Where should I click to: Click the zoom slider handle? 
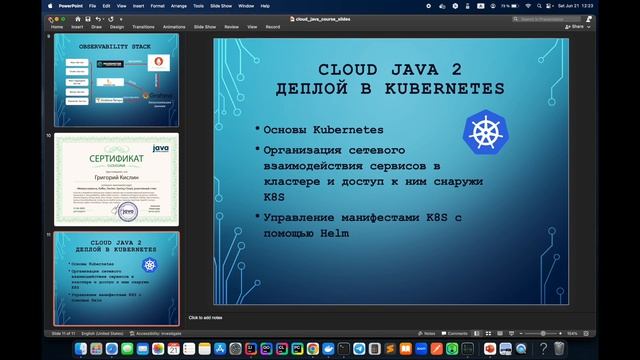(x=543, y=333)
